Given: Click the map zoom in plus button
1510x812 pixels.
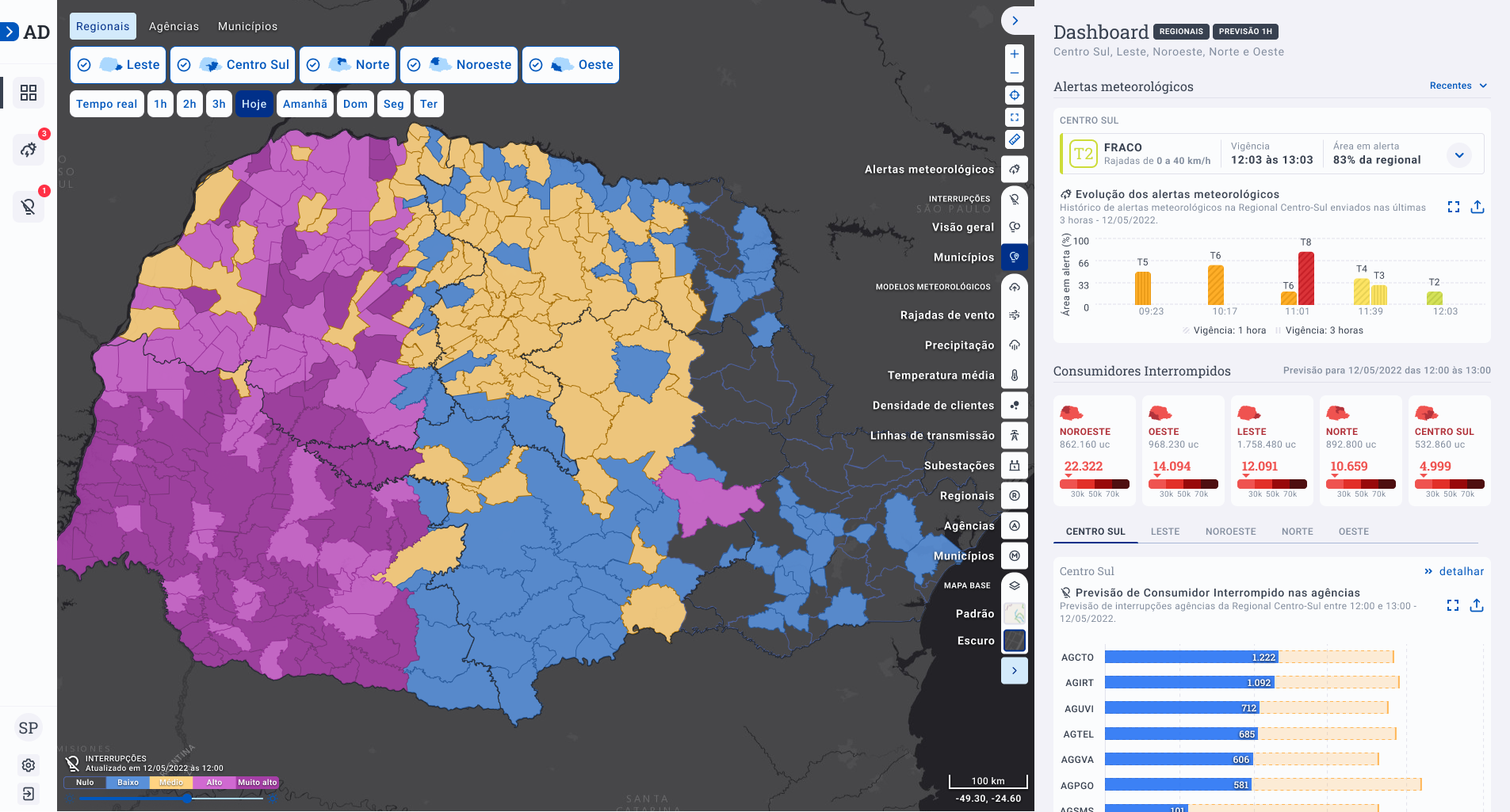Looking at the screenshot, I should [x=1014, y=54].
